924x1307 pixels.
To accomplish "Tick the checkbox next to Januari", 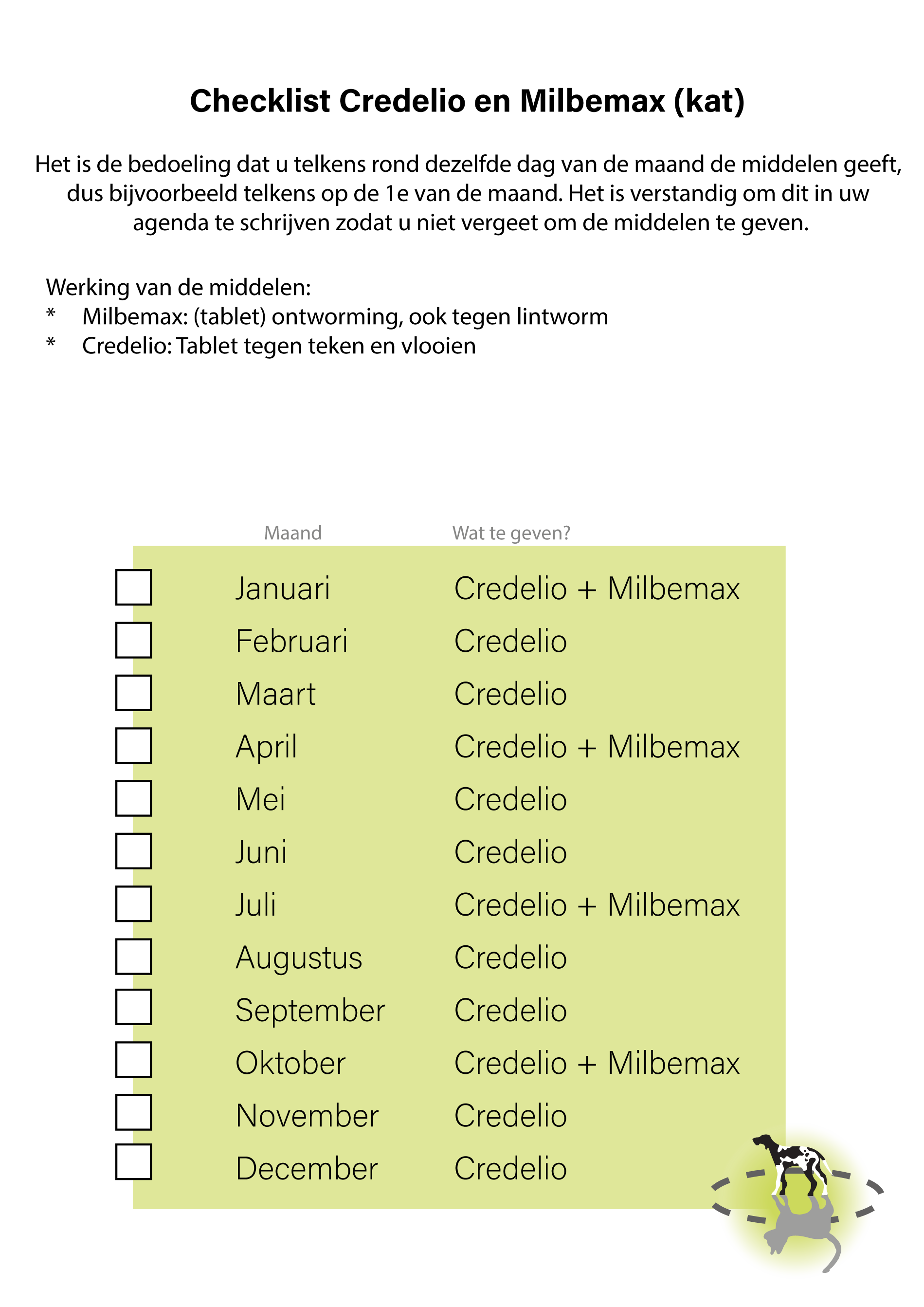I will (x=134, y=587).
